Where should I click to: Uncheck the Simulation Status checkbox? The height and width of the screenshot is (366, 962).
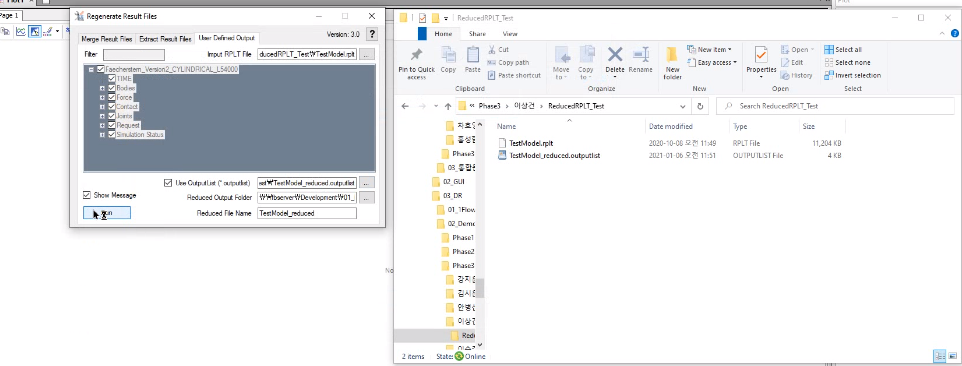112,134
